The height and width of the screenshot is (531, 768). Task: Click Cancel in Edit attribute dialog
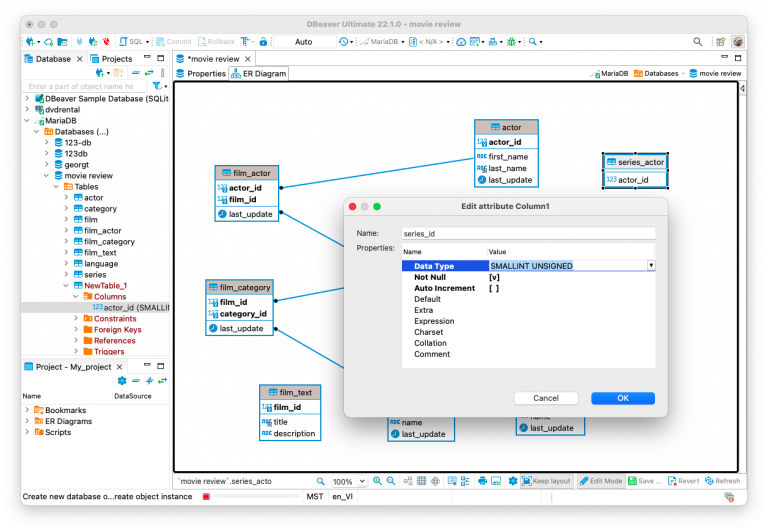click(x=546, y=398)
